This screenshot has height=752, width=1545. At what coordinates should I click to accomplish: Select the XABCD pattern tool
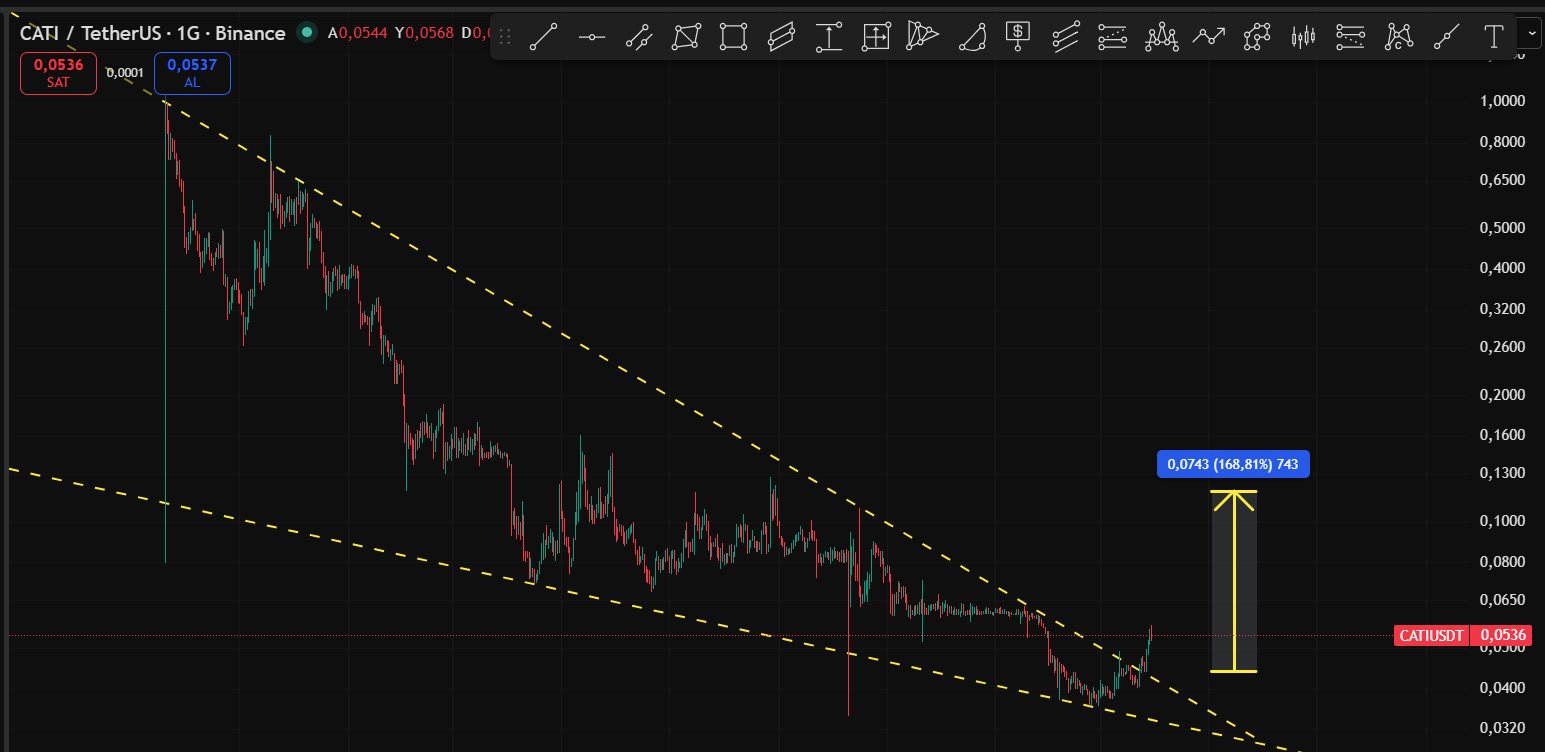[x=1256, y=37]
